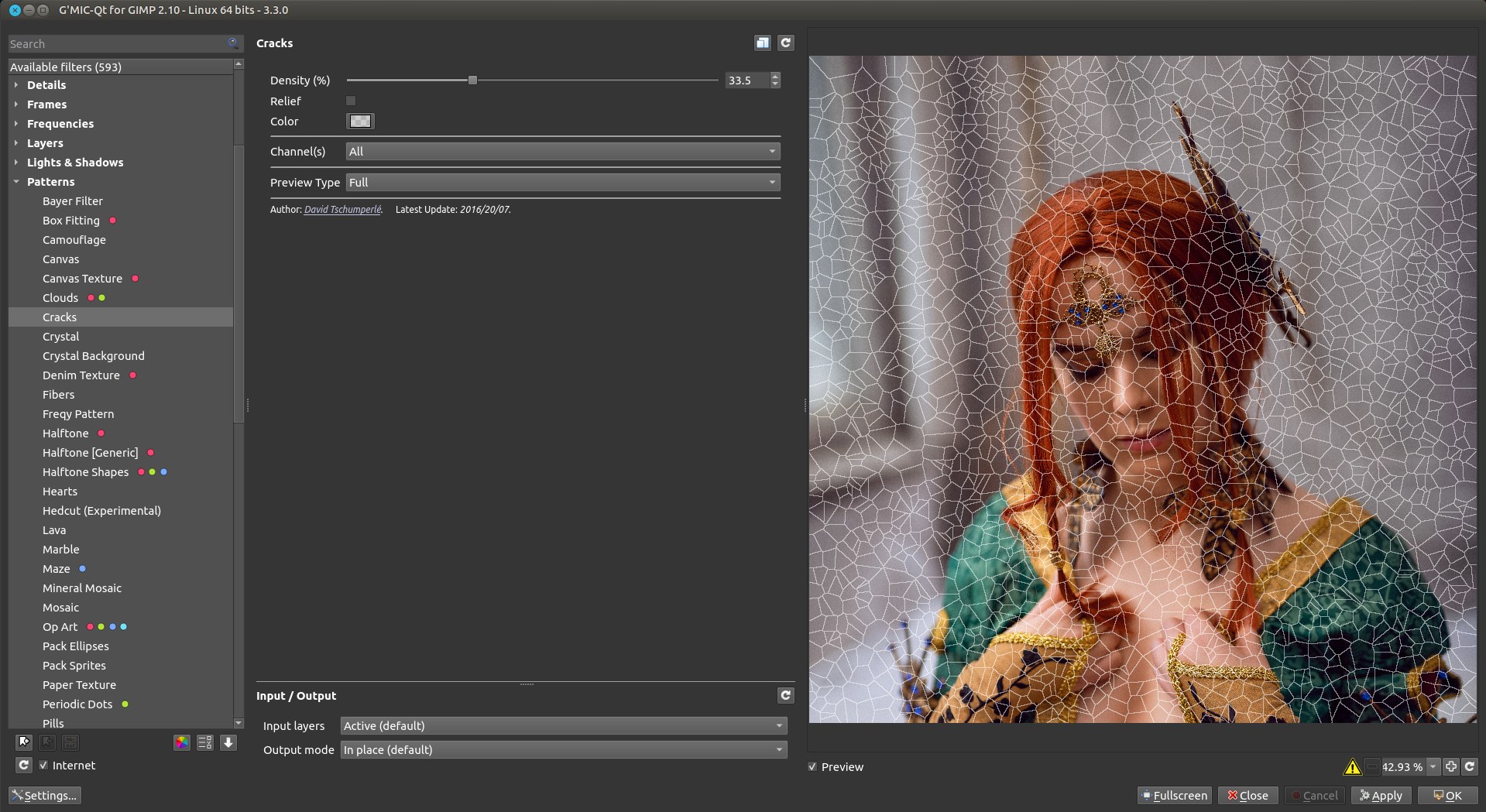Viewport: 1486px width, 812px height.
Task: Open the Preview Type dropdown
Action: (563, 183)
